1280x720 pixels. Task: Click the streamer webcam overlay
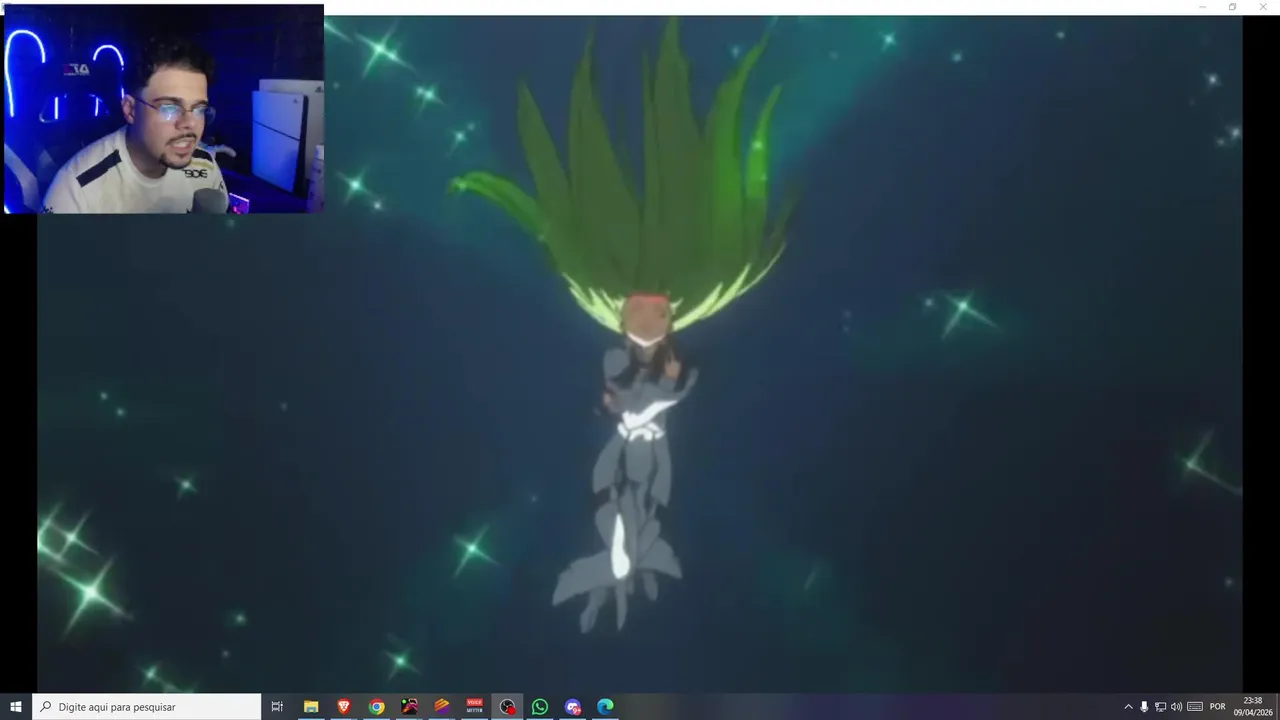[x=164, y=109]
